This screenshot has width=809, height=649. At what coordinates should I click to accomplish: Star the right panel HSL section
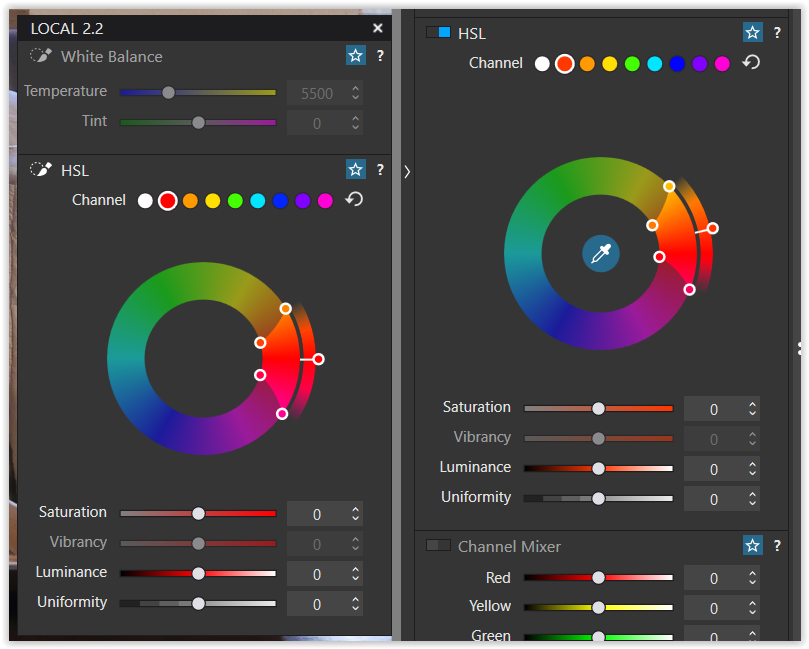tap(753, 33)
